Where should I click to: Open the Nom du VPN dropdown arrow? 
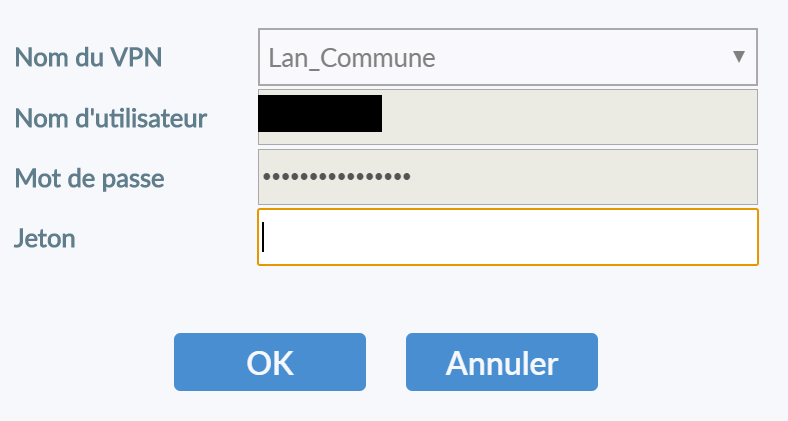(739, 57)
